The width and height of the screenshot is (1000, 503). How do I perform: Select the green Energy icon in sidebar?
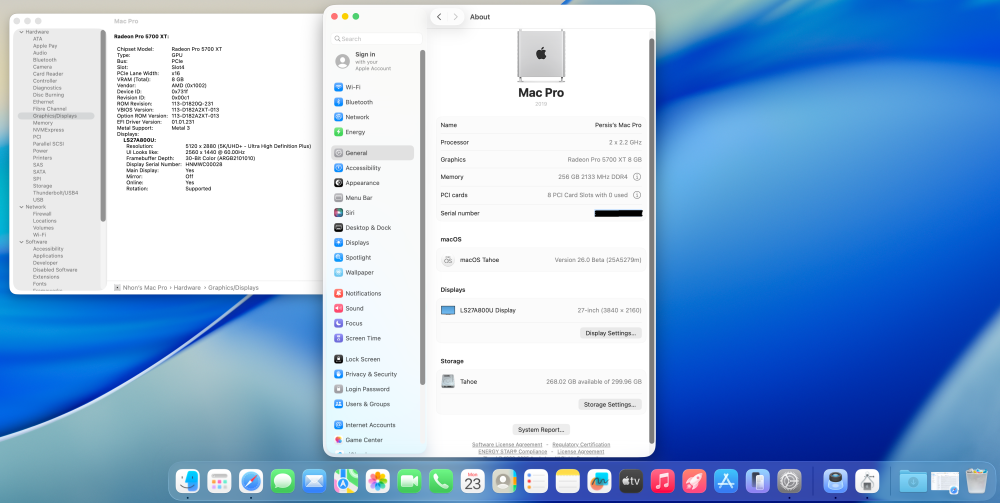coord(339,132)
